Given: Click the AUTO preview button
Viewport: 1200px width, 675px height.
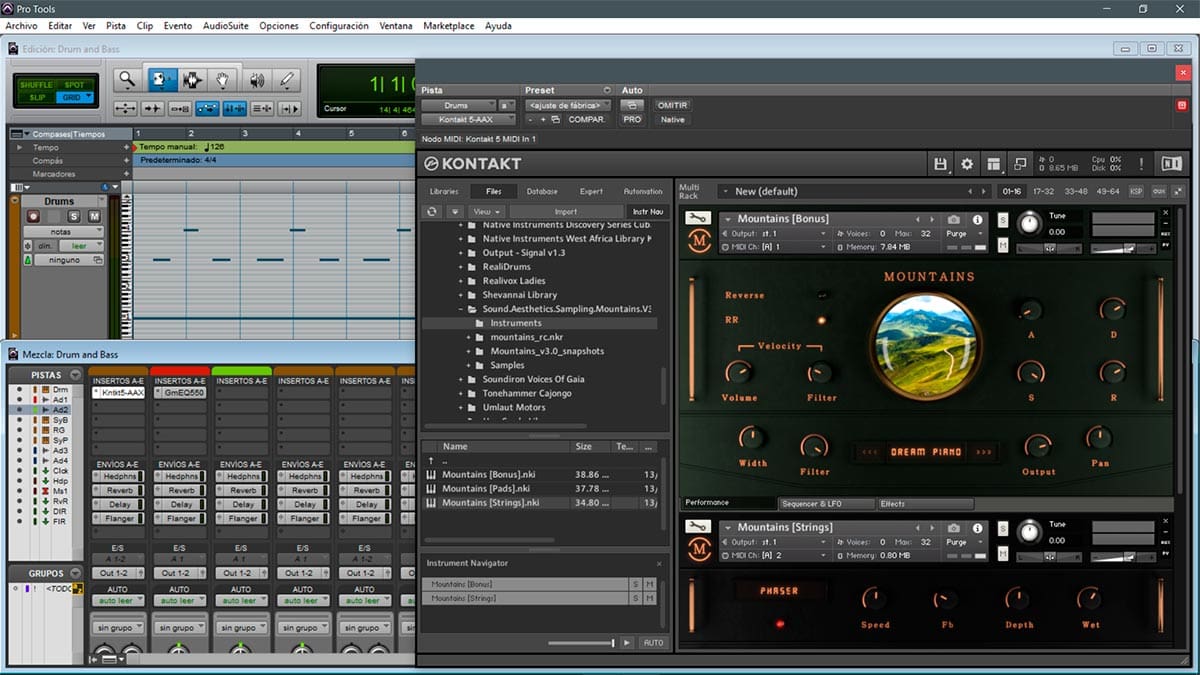Looking at the screenshot, I should pos(653,643).
